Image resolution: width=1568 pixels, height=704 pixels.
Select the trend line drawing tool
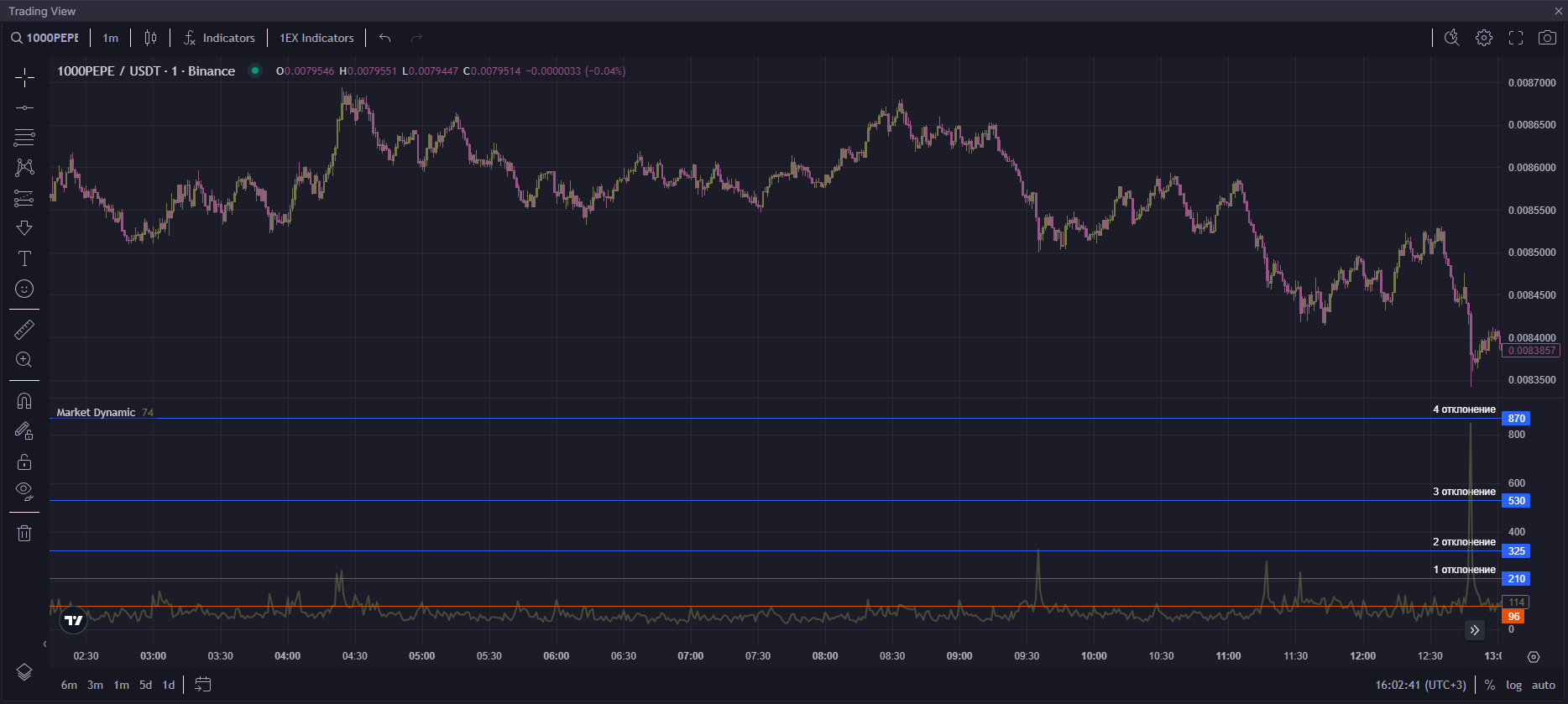click(24, 108)
